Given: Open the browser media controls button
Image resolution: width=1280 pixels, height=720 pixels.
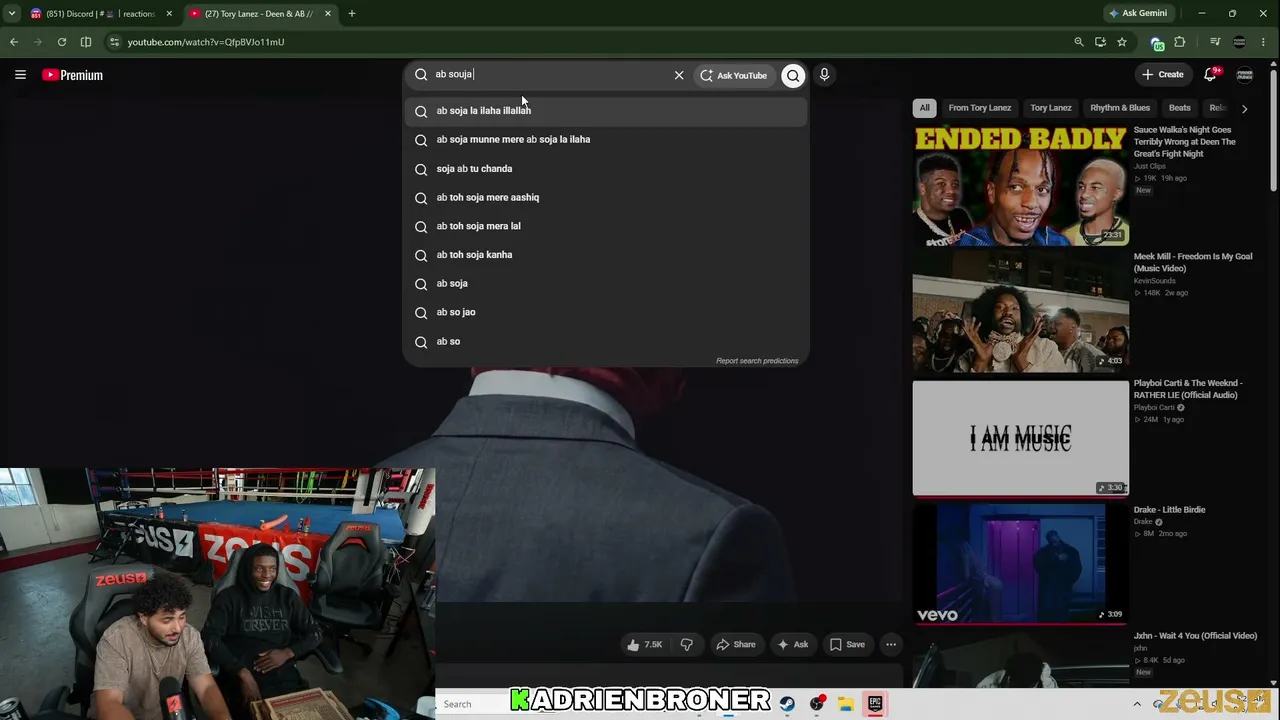Looking at the screenshot, I should click(1215, 42).
